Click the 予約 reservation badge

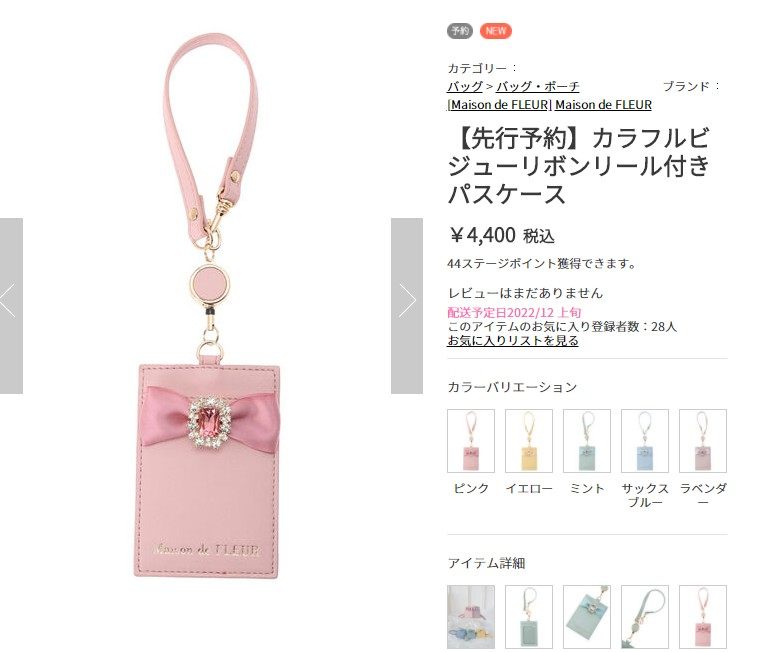(460, 31)
